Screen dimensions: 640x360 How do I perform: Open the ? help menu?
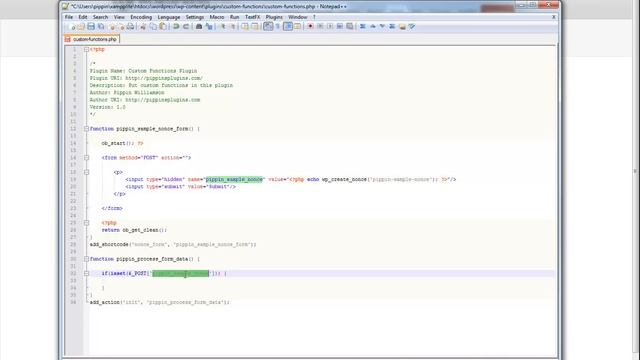pyautogui.click(x=314, y=17)
